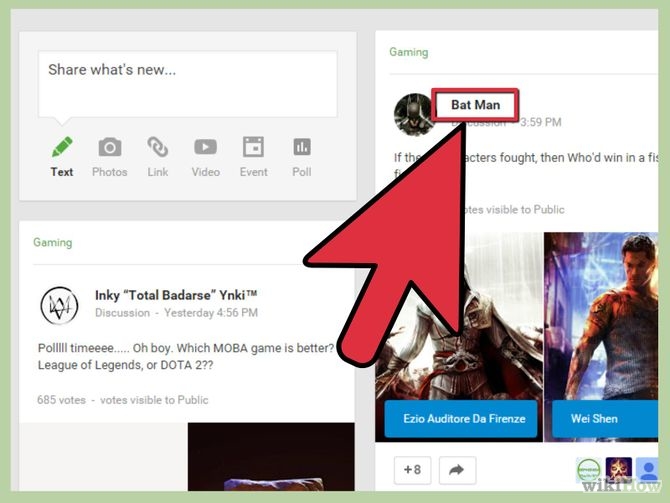The height and width of the screenshot is (503, 670).
Task: Click the MOBA poll question text
Action: [x=186, y=356]
